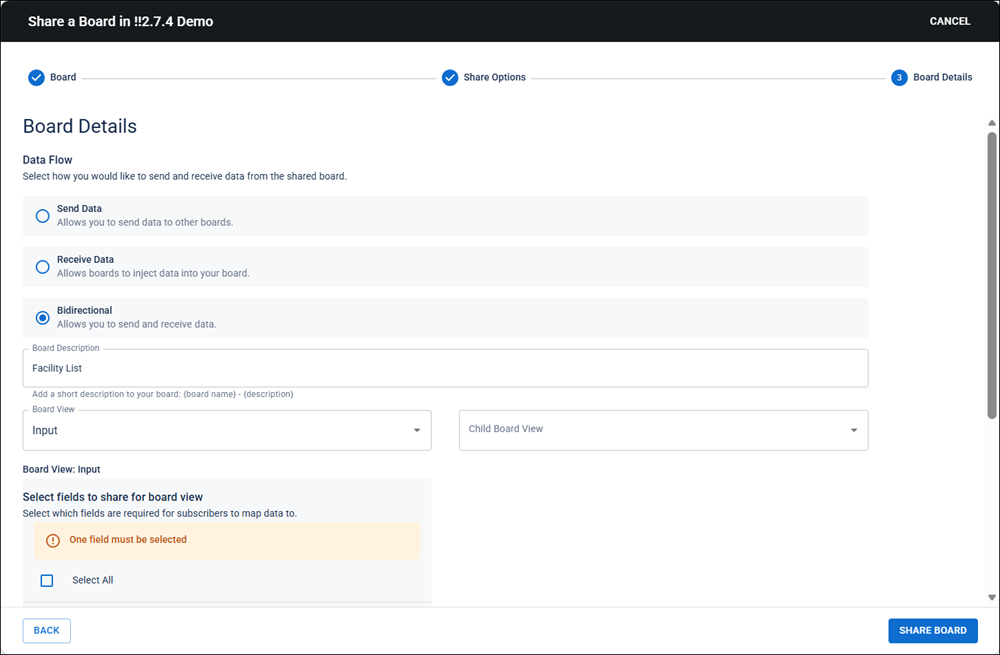Open the Child Board View dropdown
Screen dimensions: 1000x655
[663, 430]
